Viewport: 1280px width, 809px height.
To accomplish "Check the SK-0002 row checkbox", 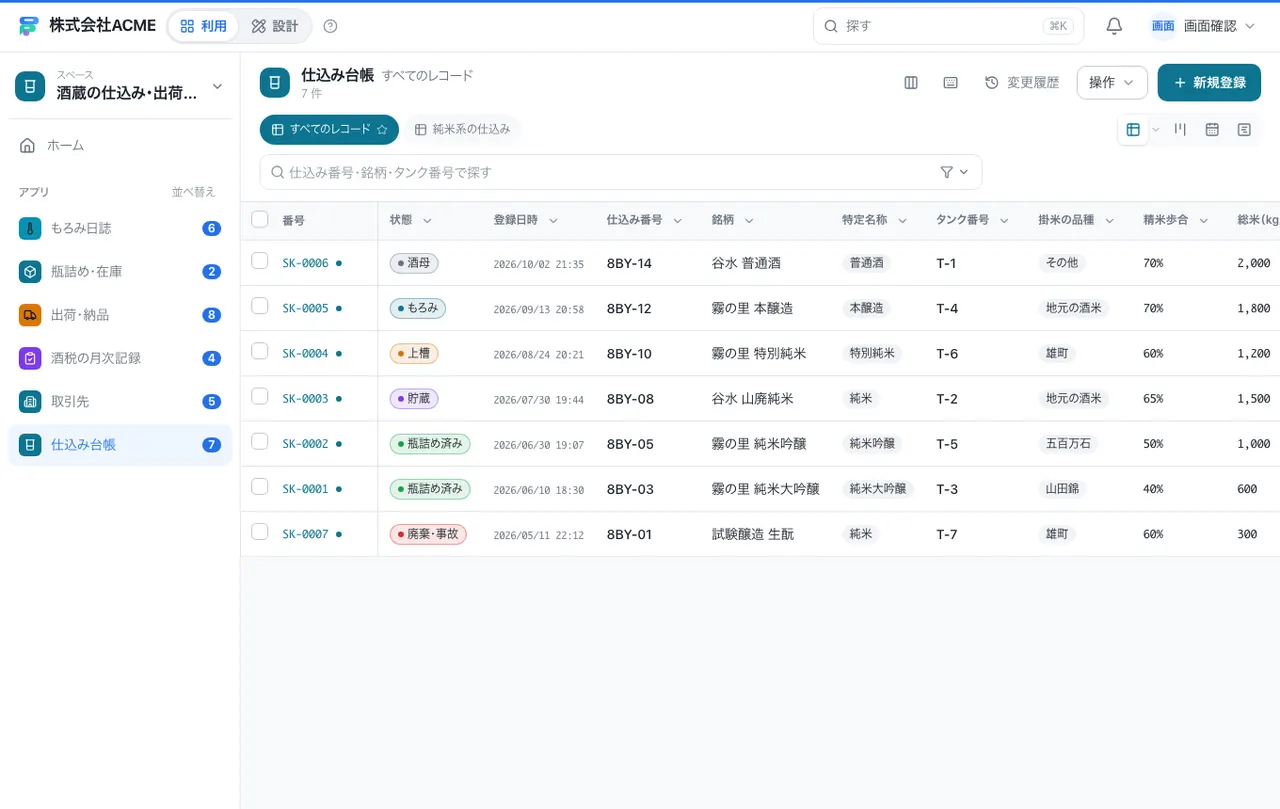I will [x=260, y=441].
